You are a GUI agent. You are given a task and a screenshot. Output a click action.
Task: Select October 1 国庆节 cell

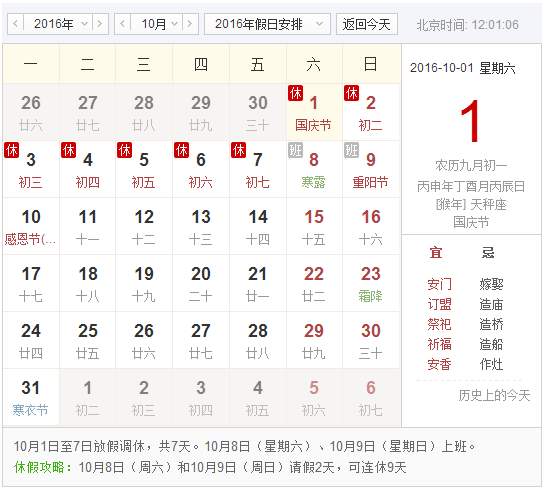tap(314, 112)
